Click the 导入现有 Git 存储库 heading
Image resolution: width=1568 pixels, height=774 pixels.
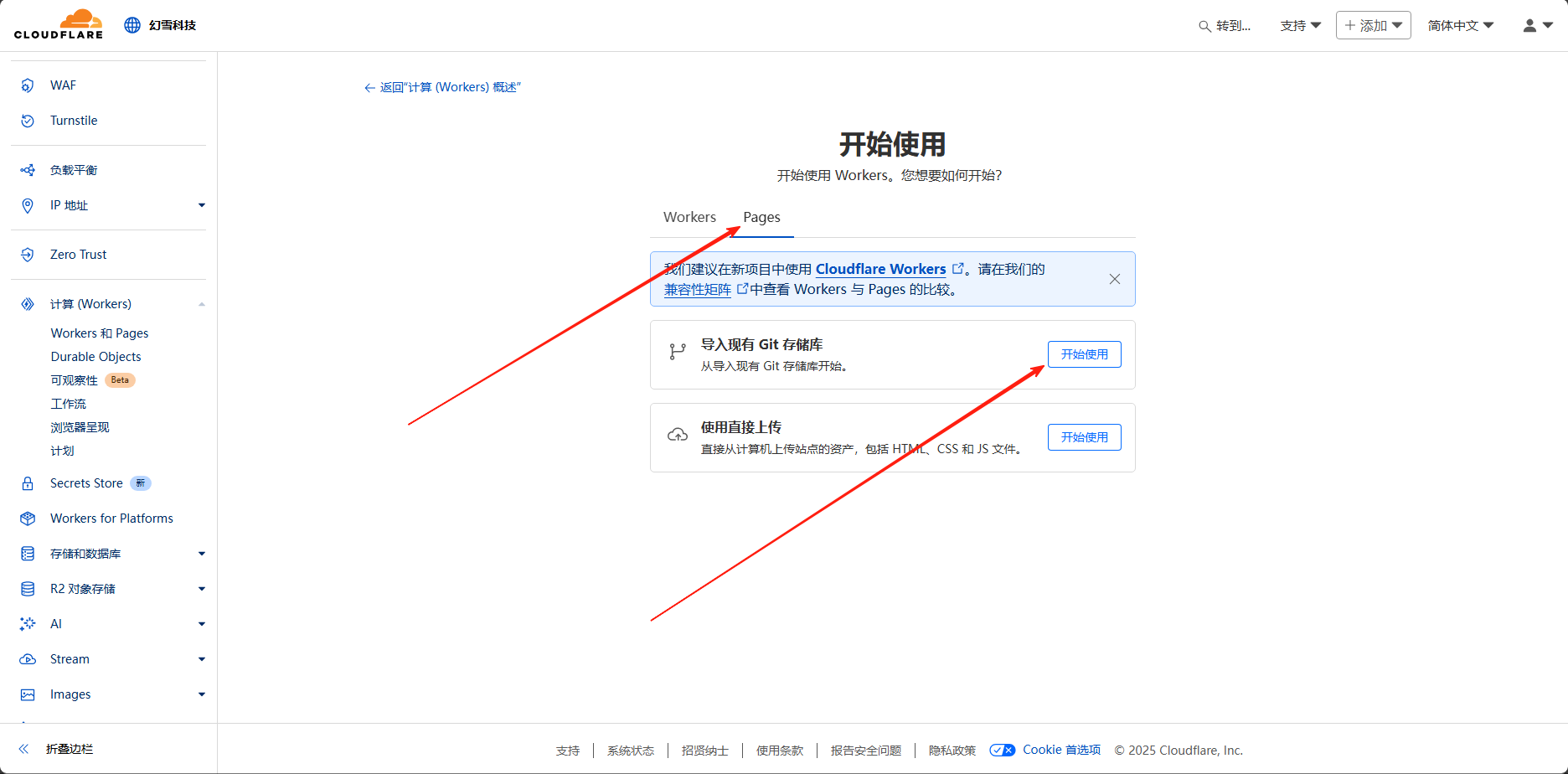pos(761,344)
